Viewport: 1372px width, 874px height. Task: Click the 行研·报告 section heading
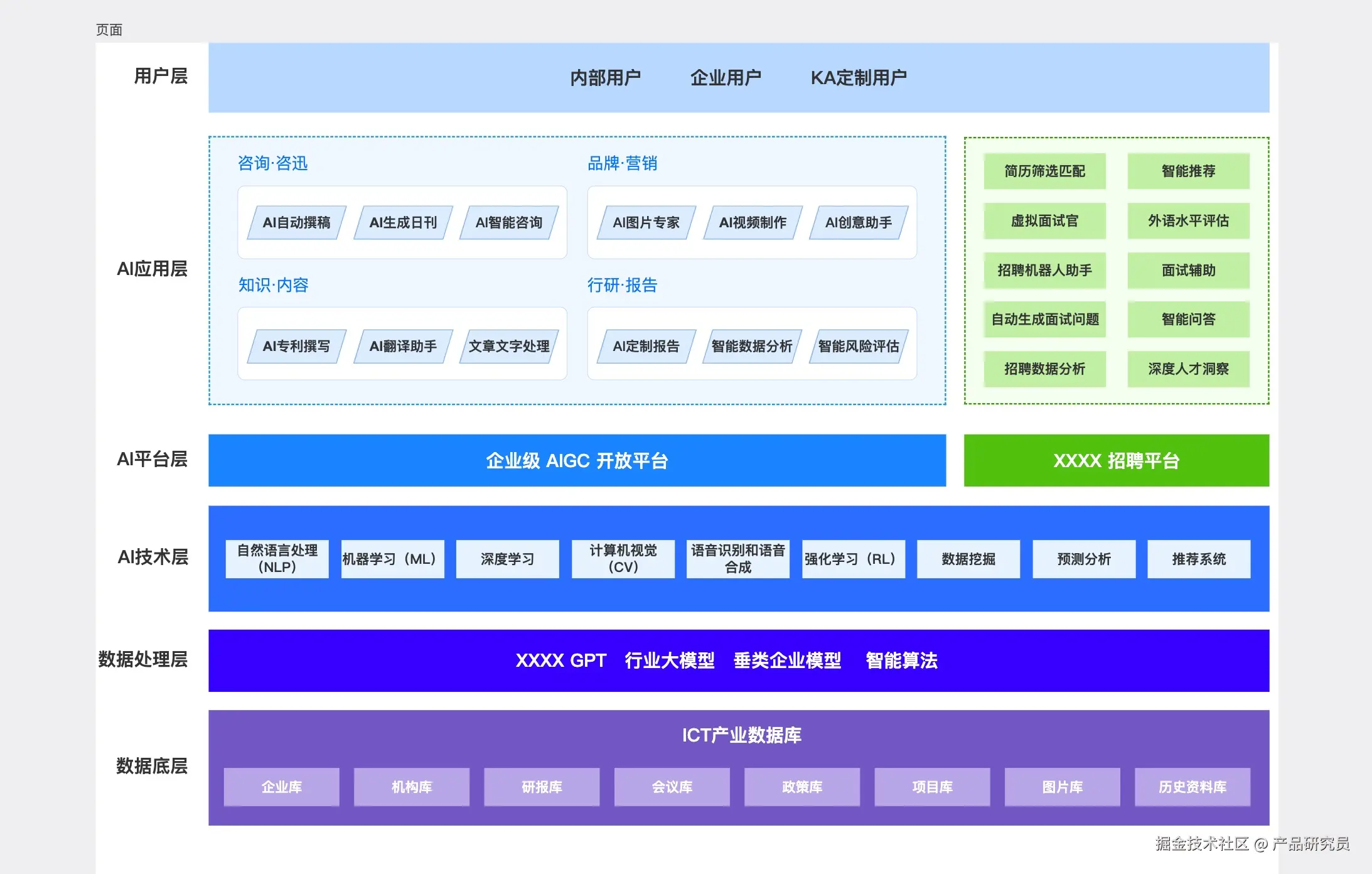pos(622,285)
